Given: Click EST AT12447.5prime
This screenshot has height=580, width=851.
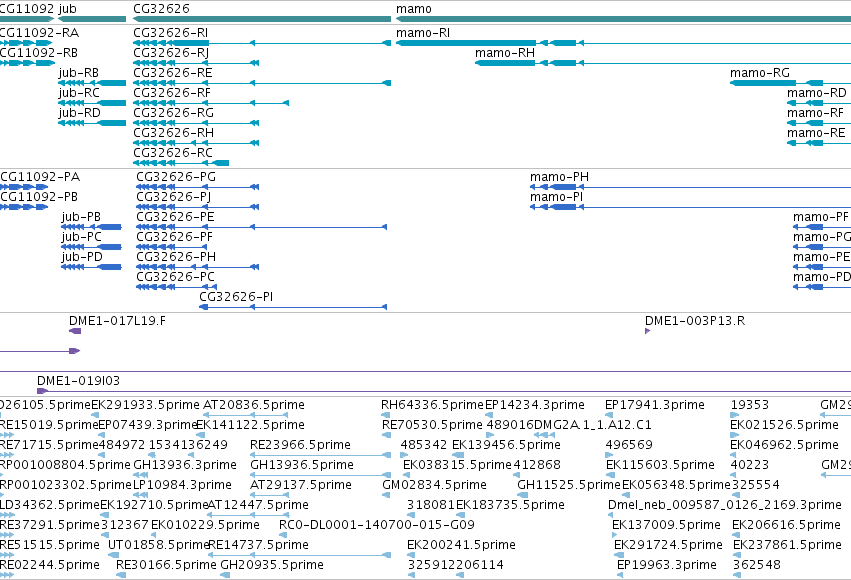Looking at the screenshot, I should pos(258,506).
